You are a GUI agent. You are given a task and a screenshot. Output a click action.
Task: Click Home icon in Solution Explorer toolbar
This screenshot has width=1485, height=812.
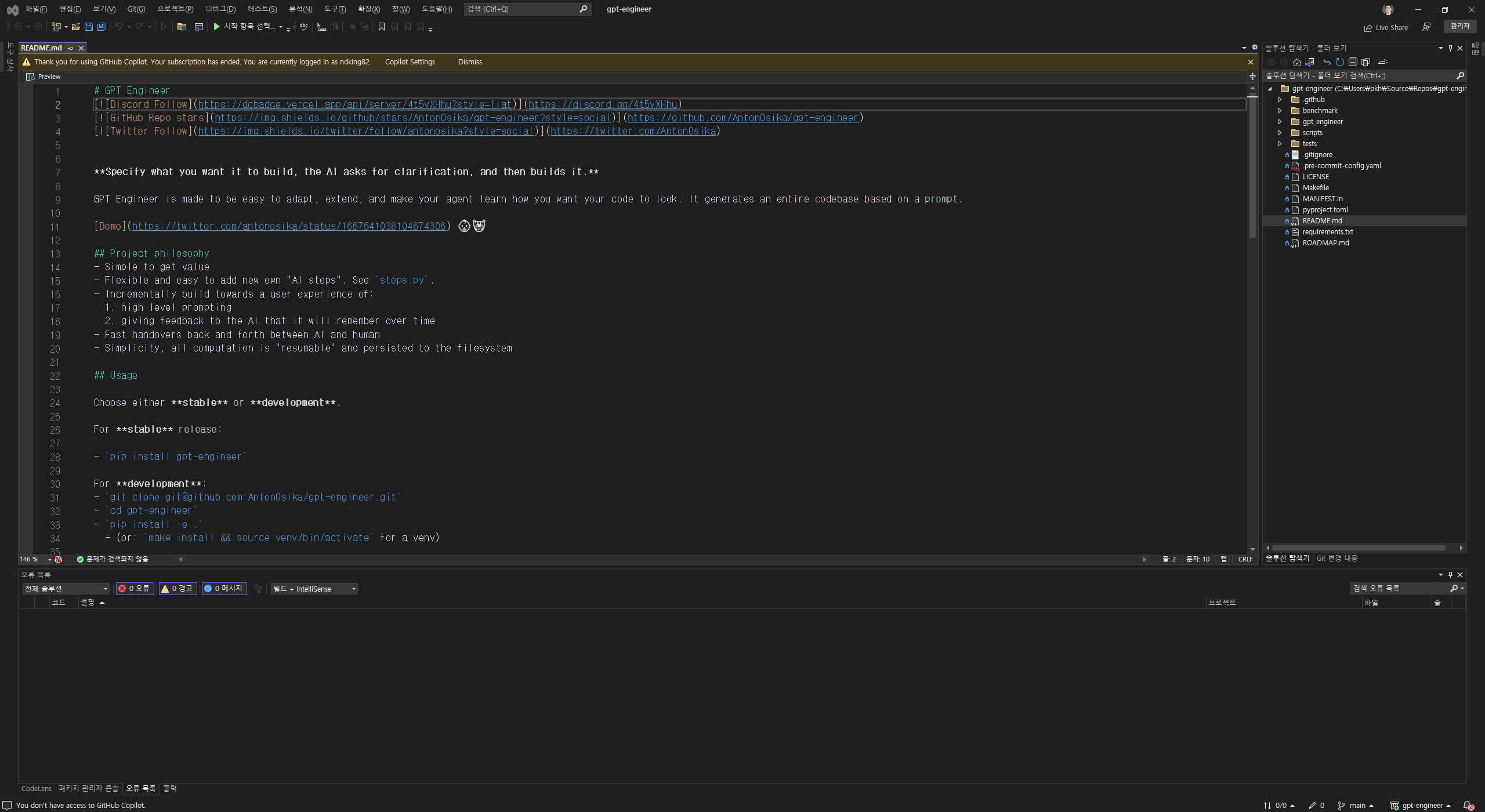[x=1297, y=62]
